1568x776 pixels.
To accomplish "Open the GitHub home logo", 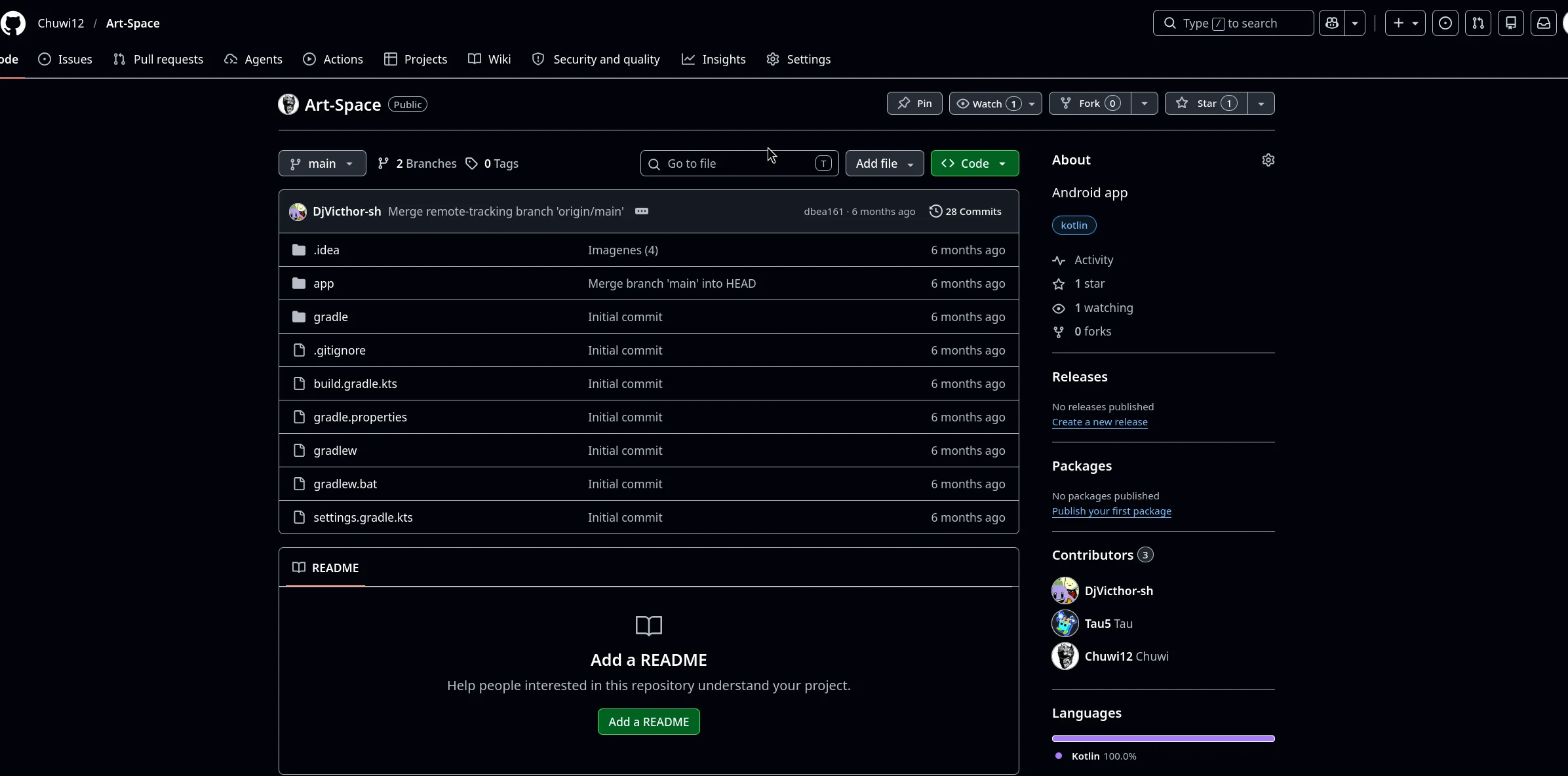I will point(13,23).
